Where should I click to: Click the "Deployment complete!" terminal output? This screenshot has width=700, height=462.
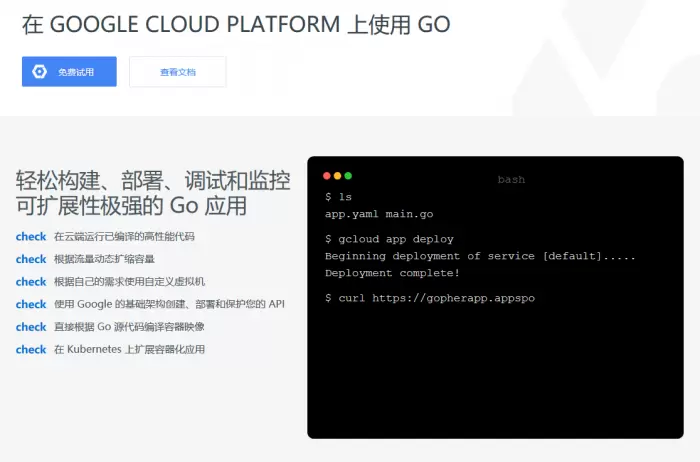392,273
